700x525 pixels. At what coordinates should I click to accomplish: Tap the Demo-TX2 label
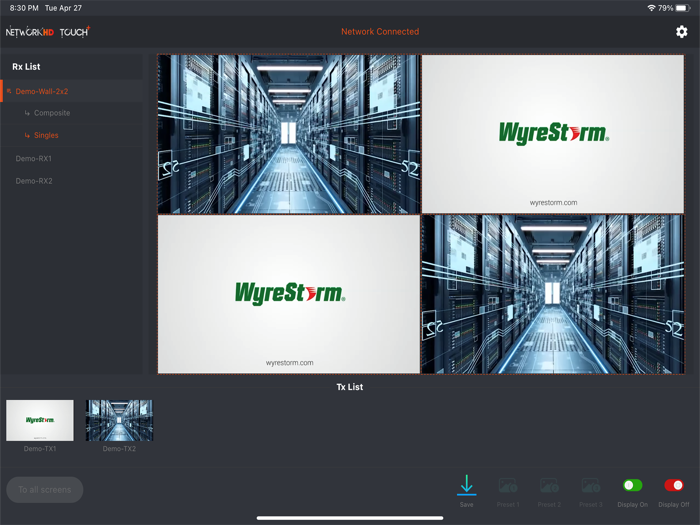click(119, 449)
